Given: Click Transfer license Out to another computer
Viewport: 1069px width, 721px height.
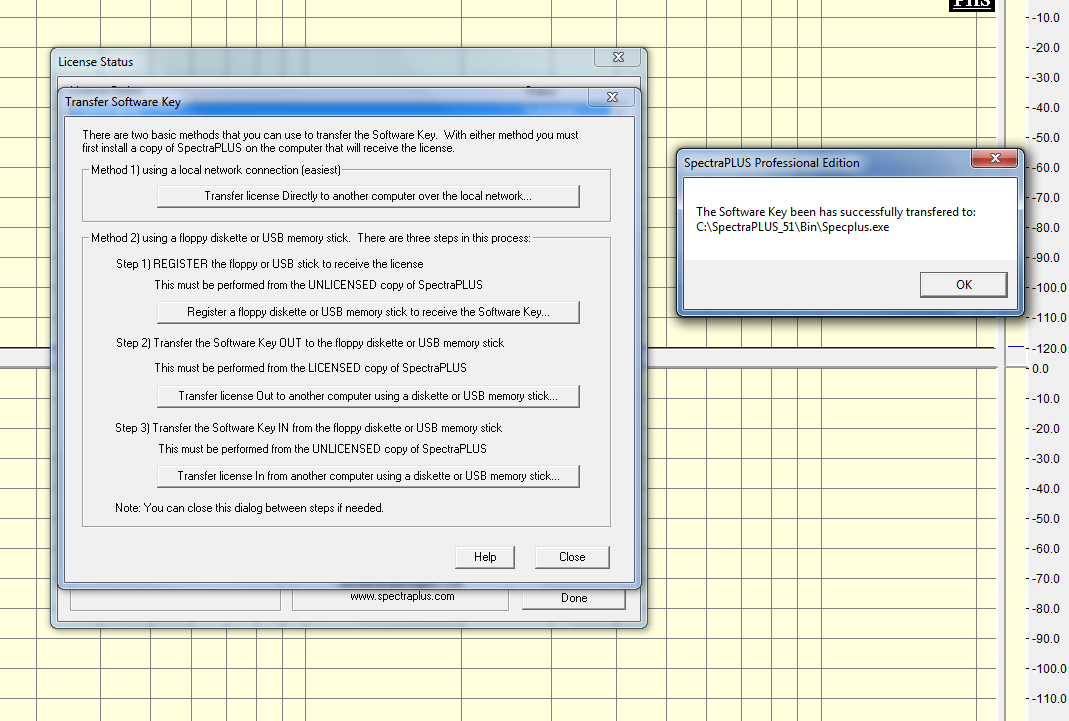Looking at the screenshot, I should point(368,396).
